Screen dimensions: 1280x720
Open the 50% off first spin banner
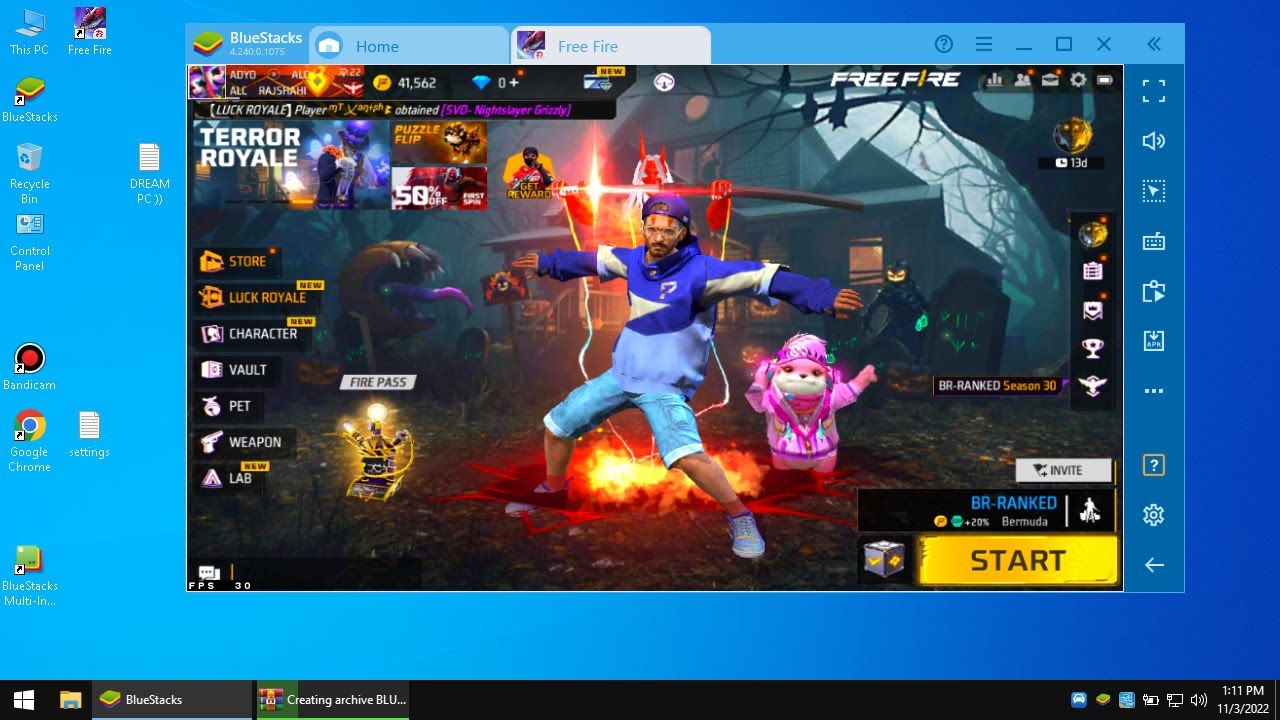pyautogui.click(x=439, y=187)
